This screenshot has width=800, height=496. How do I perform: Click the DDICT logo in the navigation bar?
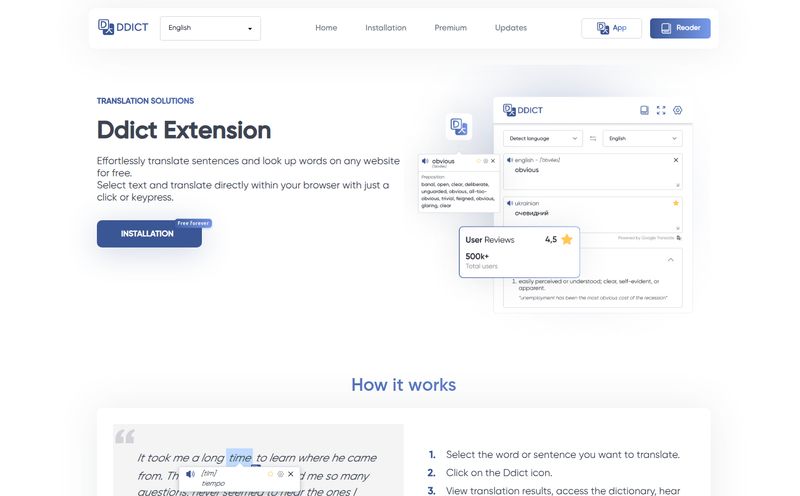coord(123,27)
